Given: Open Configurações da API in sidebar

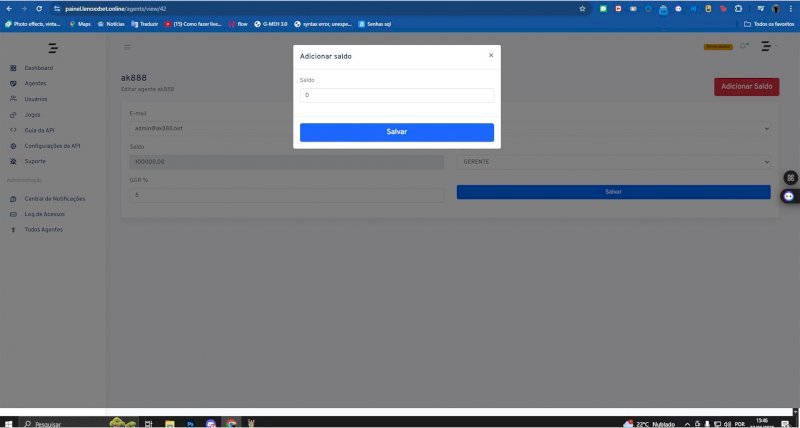Looking at the screenshot, I should 52,146.
